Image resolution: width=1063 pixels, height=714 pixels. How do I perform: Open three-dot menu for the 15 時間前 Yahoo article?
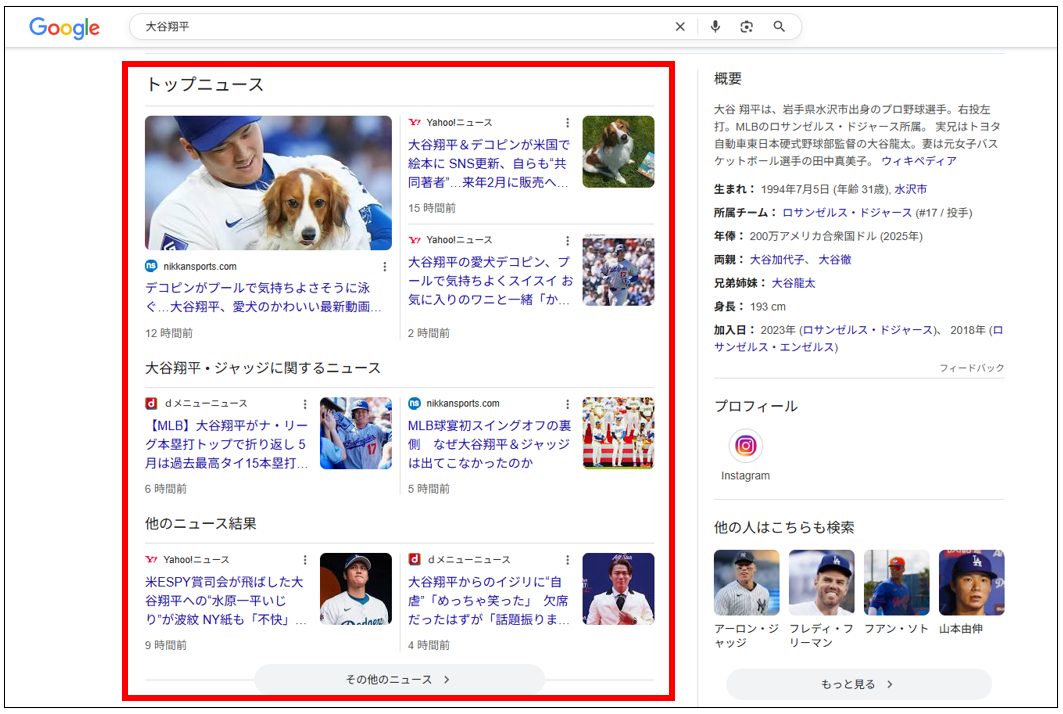pyautogui.click(x=567, y=123)
